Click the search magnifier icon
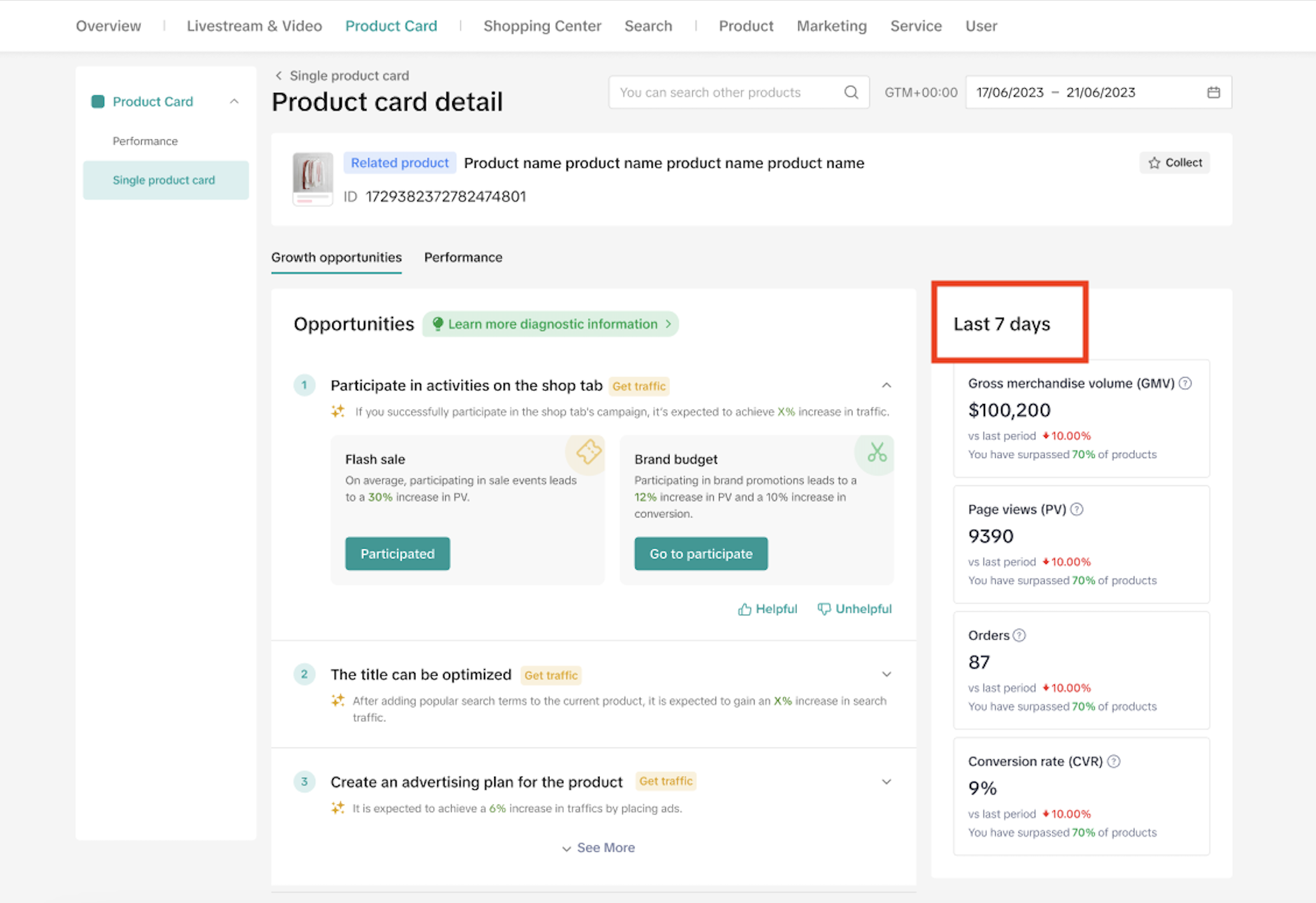The image size is (1316, 903). tap(851, 93)
